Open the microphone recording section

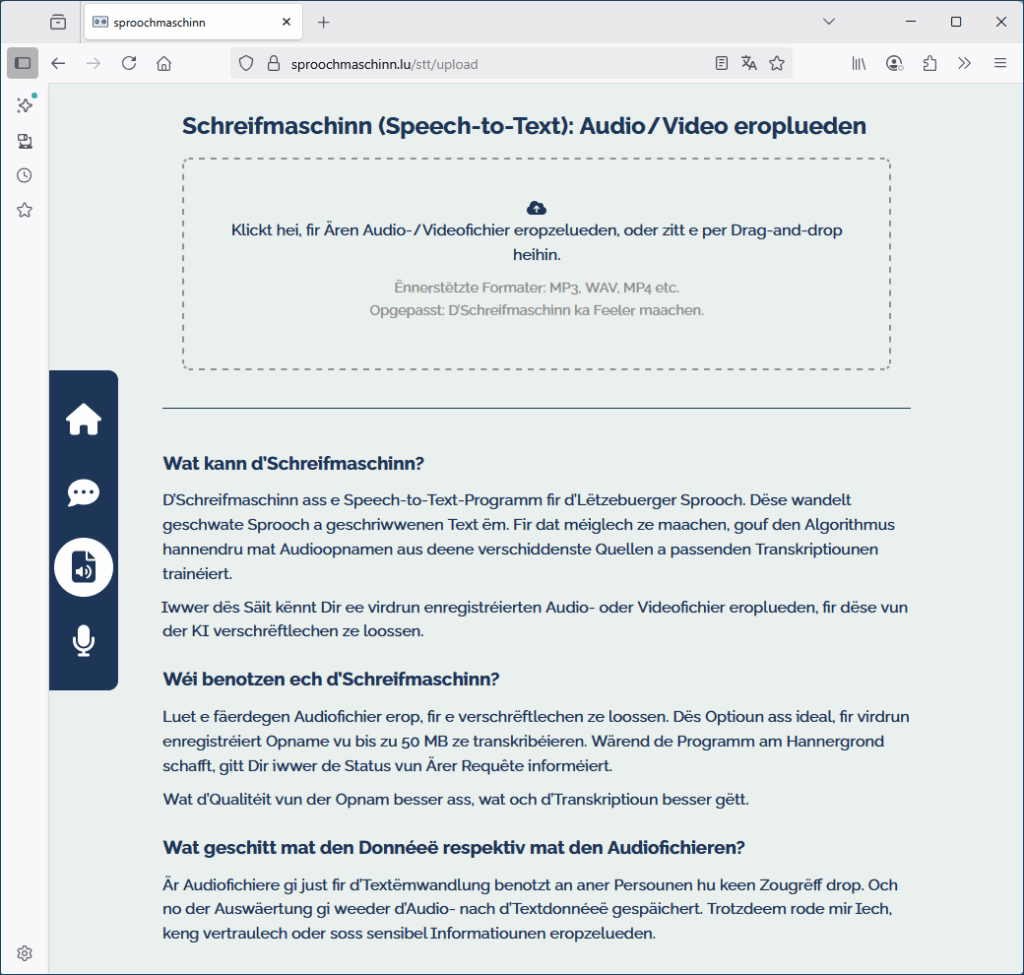tap(83, 641)
